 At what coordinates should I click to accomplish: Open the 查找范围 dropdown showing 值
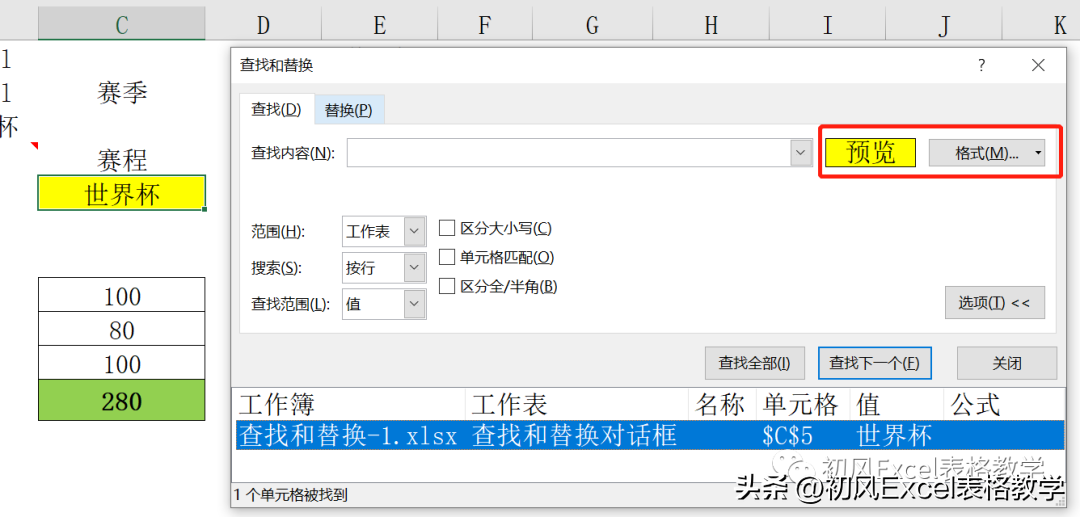tap(384, 304)
